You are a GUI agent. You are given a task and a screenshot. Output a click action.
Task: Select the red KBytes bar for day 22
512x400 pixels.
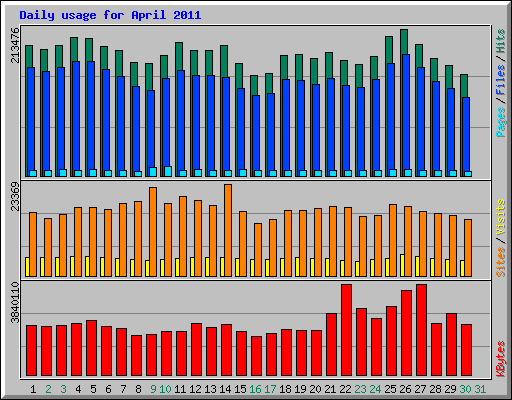point(347,330)
